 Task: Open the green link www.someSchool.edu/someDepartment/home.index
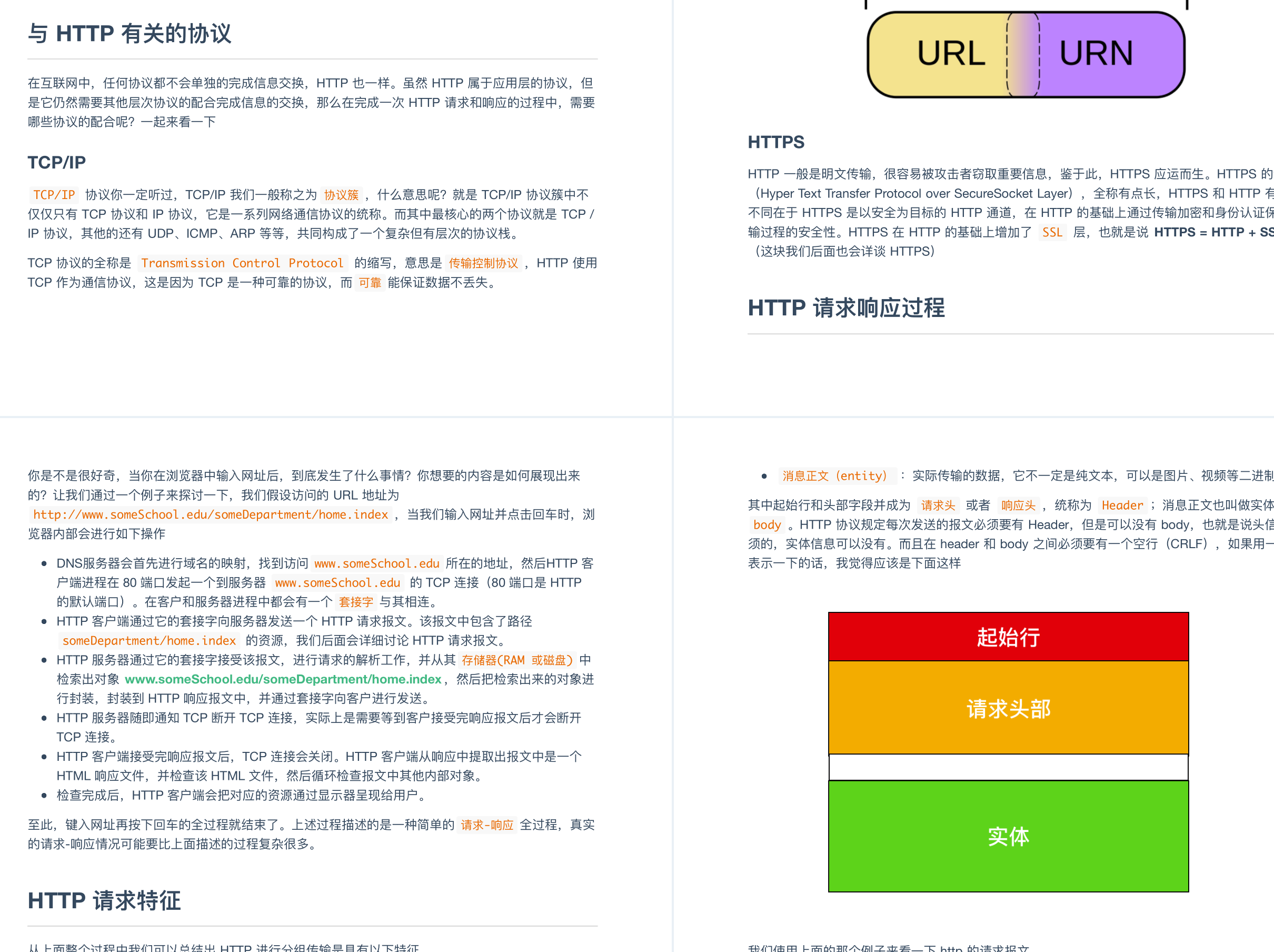click(x=283, y=679)
